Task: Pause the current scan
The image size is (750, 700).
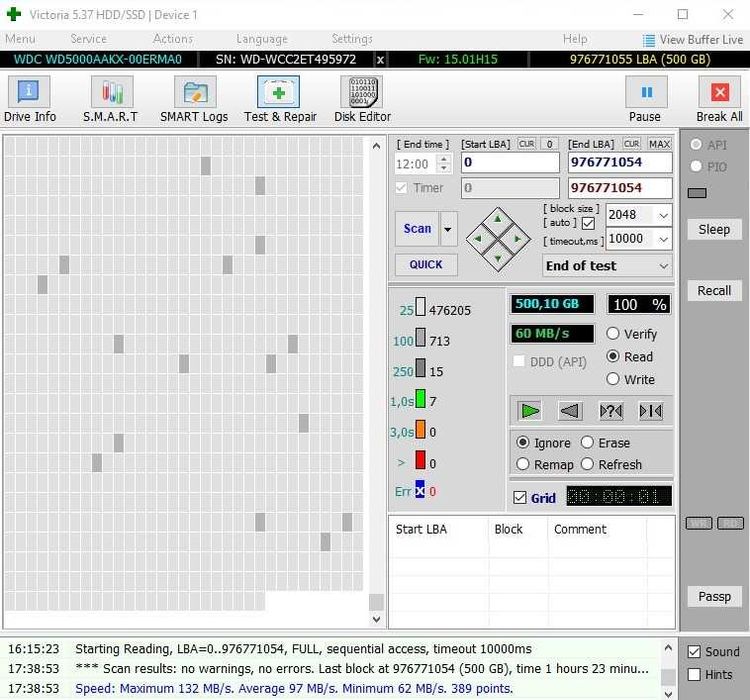Action: [646, 100]
